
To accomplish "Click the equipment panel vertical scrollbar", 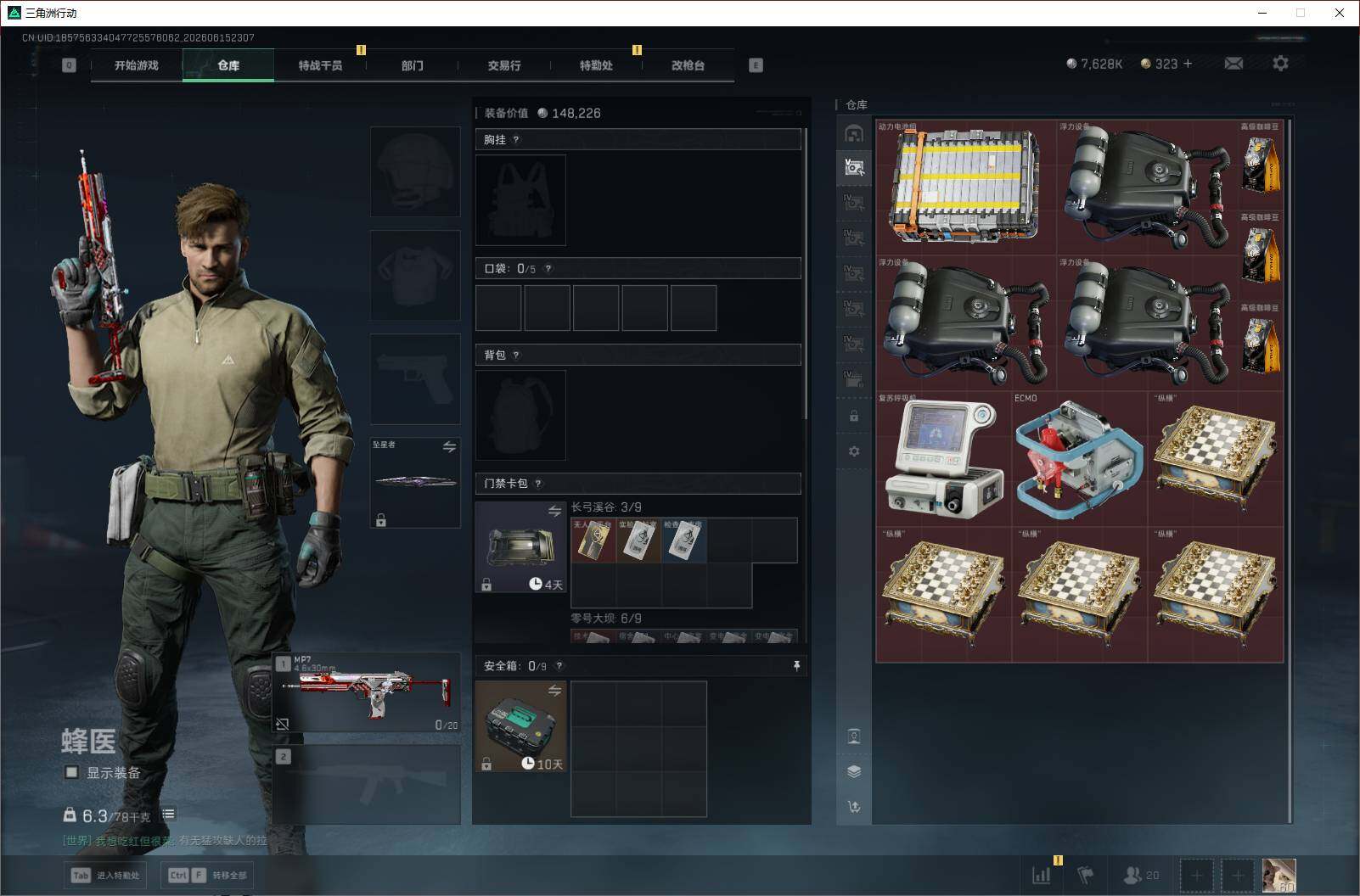I will 805,273.
